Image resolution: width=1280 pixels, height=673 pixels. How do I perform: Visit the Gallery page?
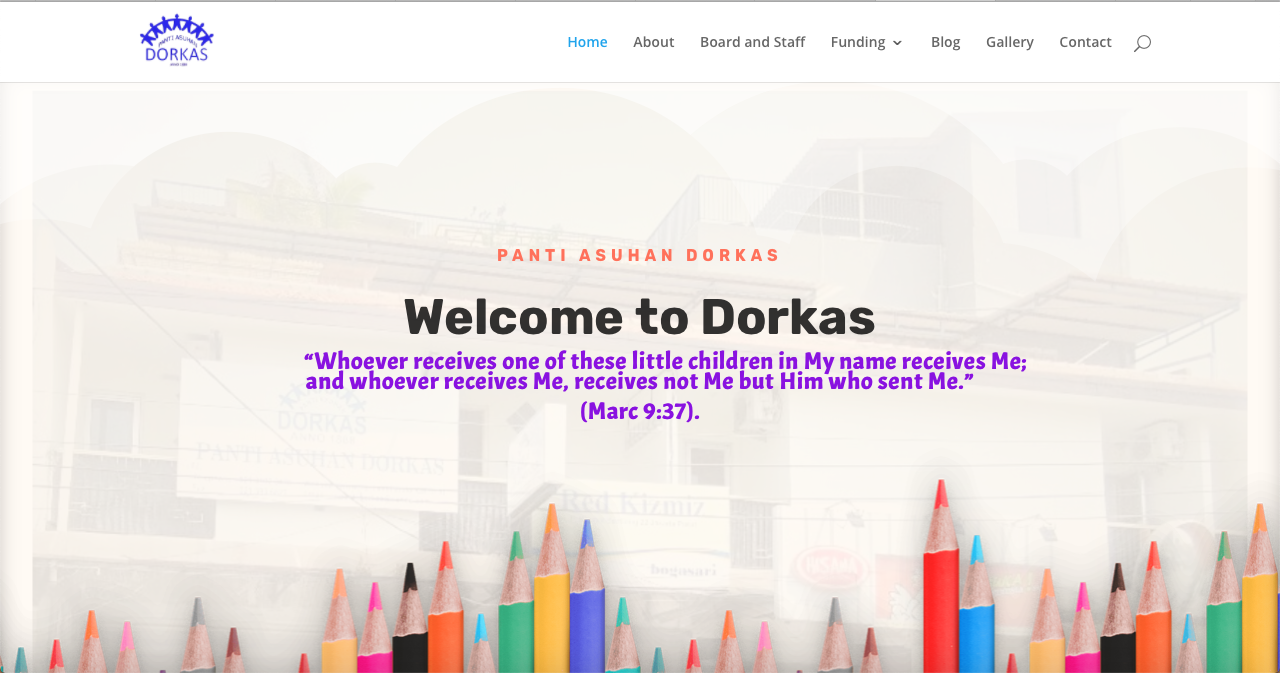1009,42
